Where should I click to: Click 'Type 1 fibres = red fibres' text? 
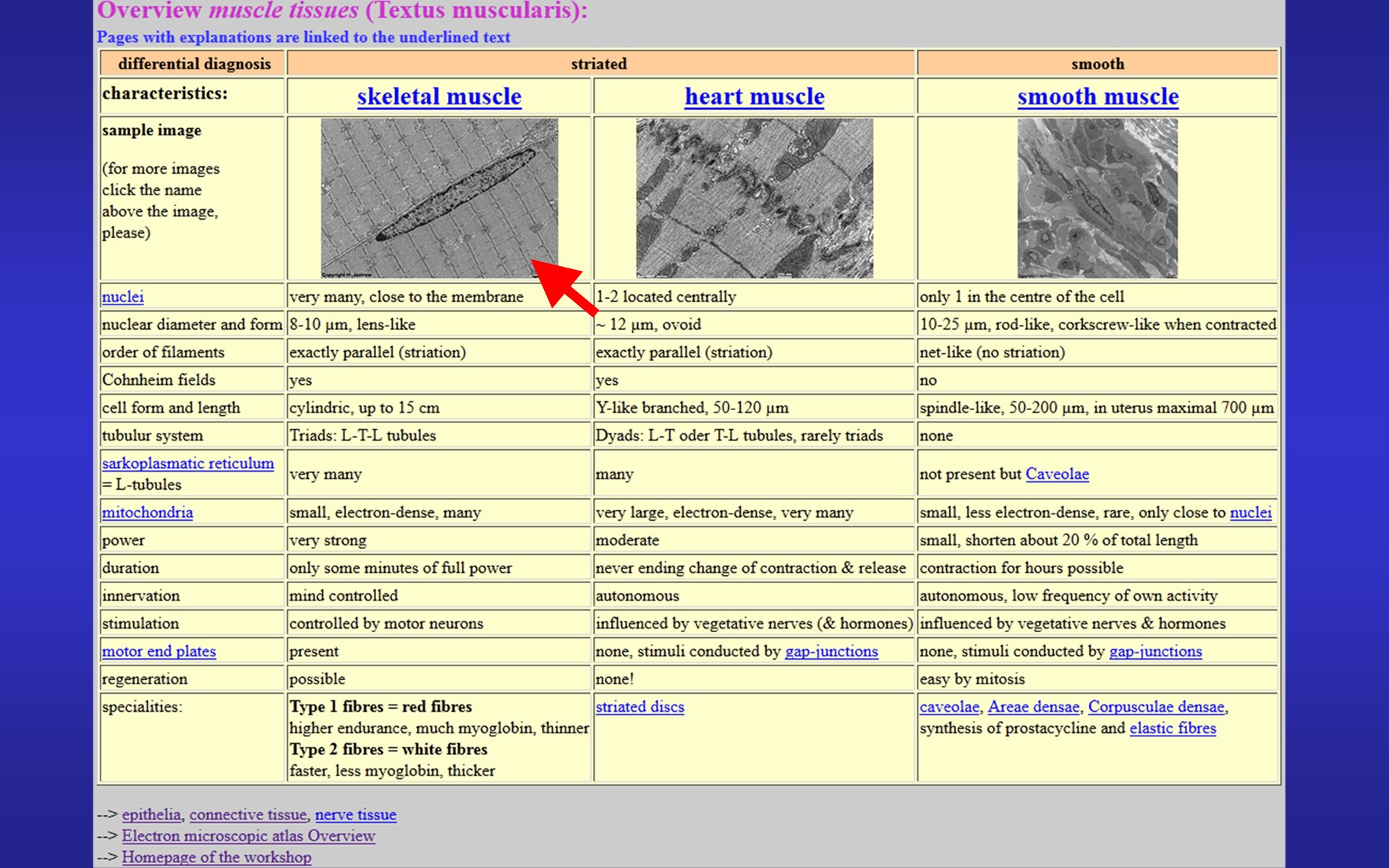pyautogui.click(x=381, y=707)
